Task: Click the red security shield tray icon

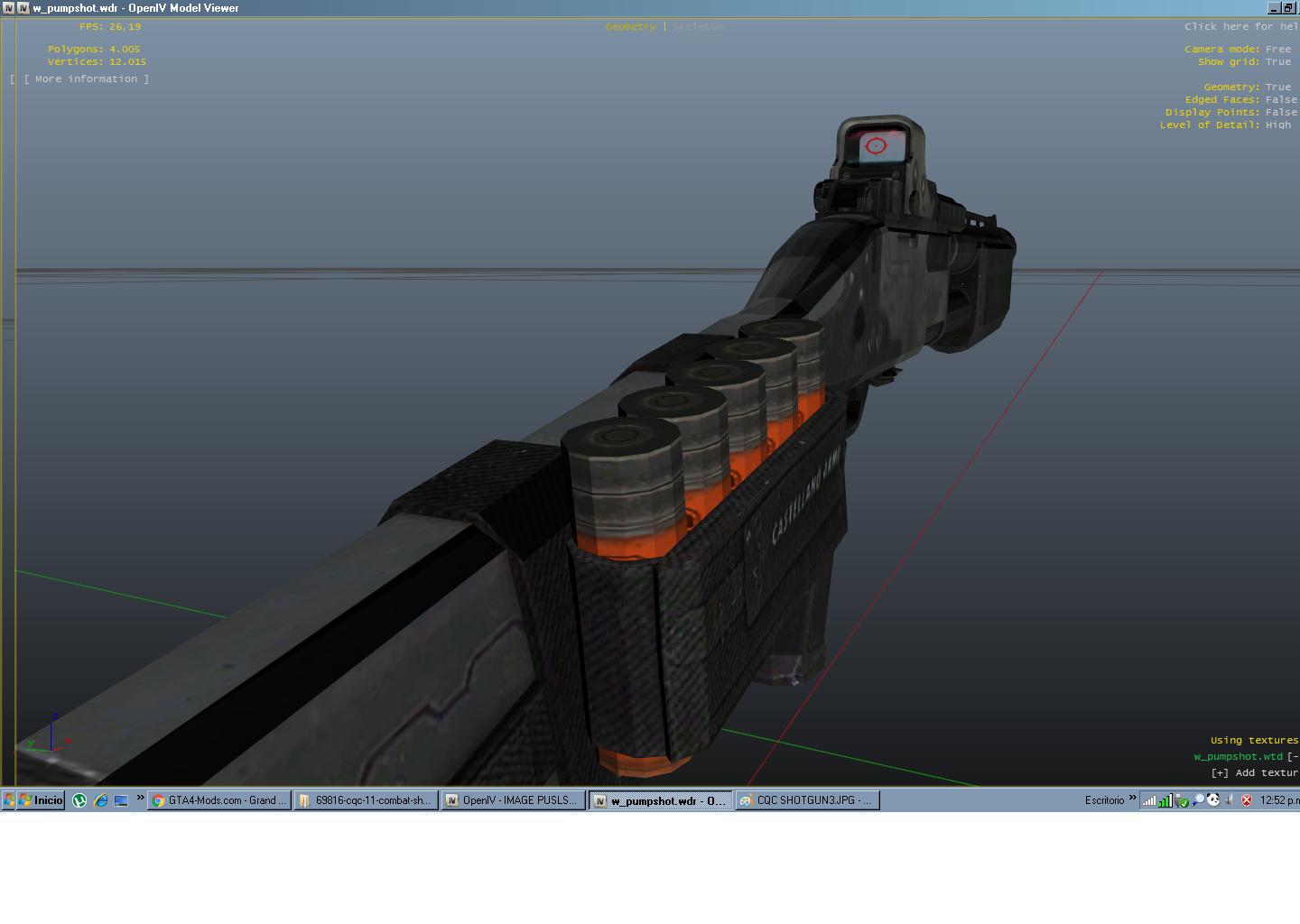Action: pos(1247,800)
